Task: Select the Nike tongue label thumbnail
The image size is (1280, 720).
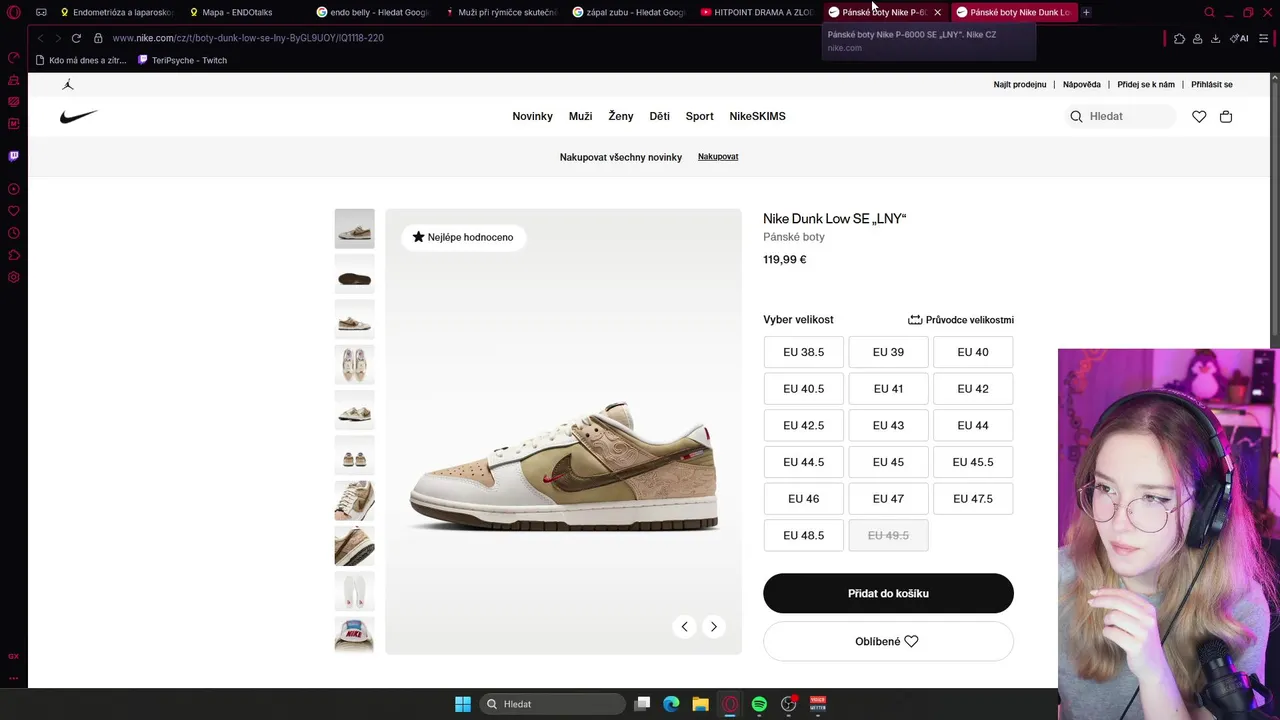Action: coord(355,636)
